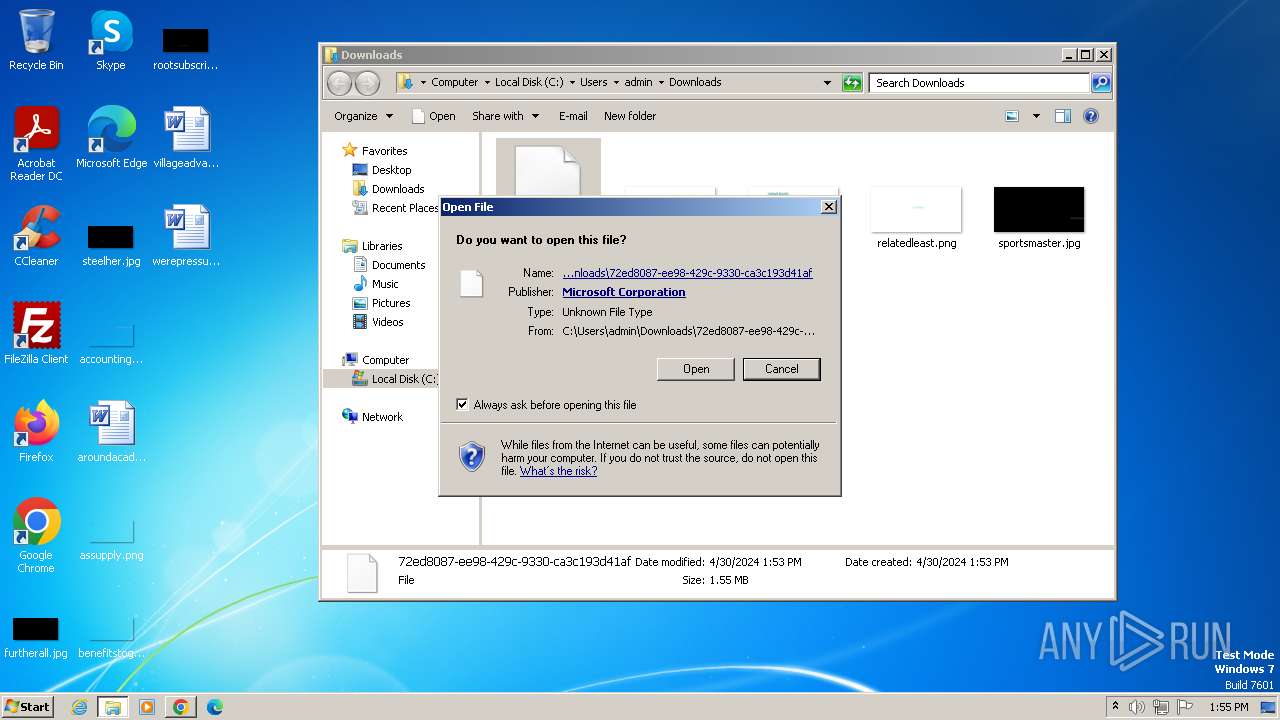Click the Chrome taskbar icon
Viewport: 1280px width, 720px height.
click(181, 707)
